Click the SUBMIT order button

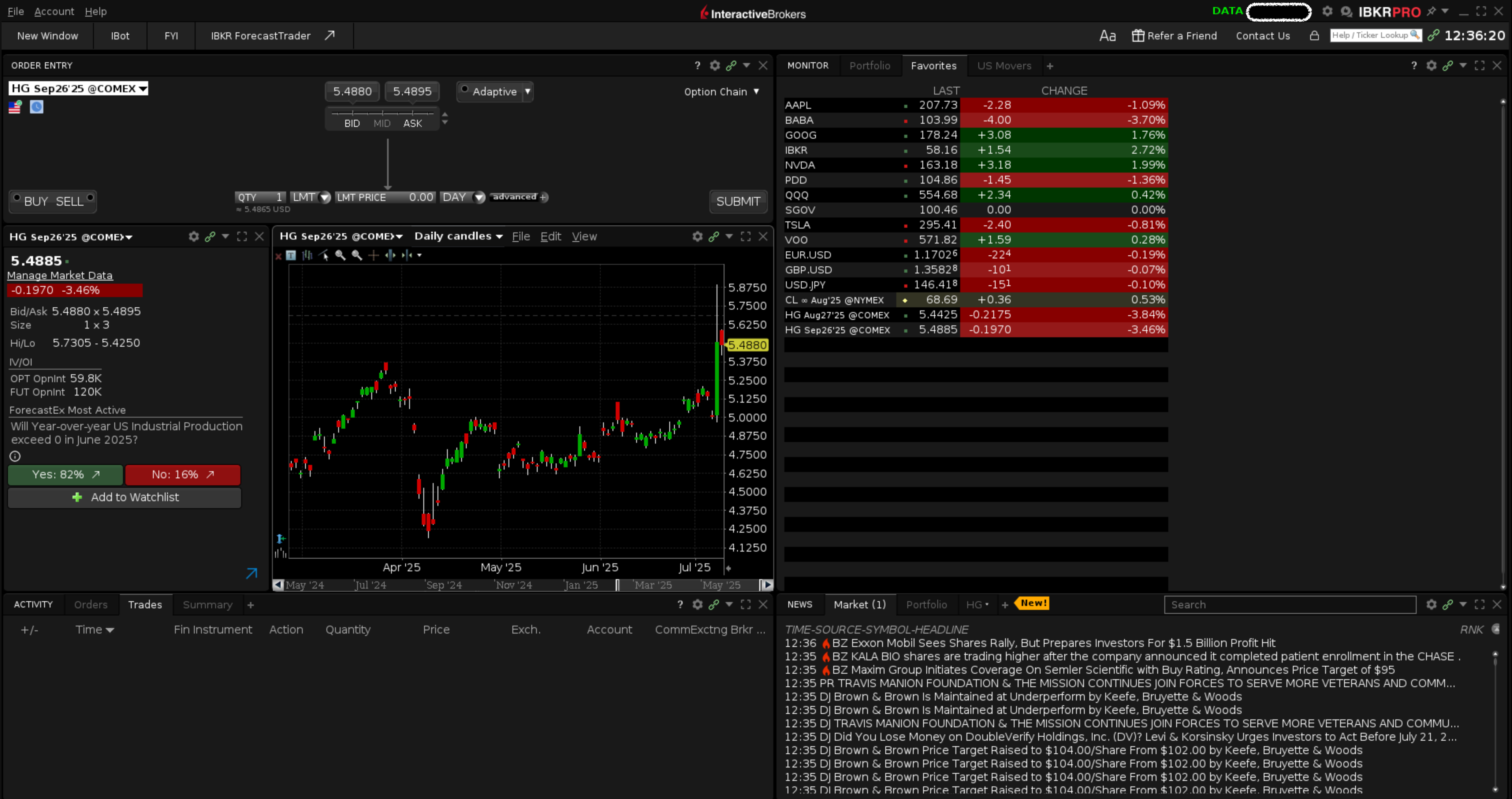(738, 201)
